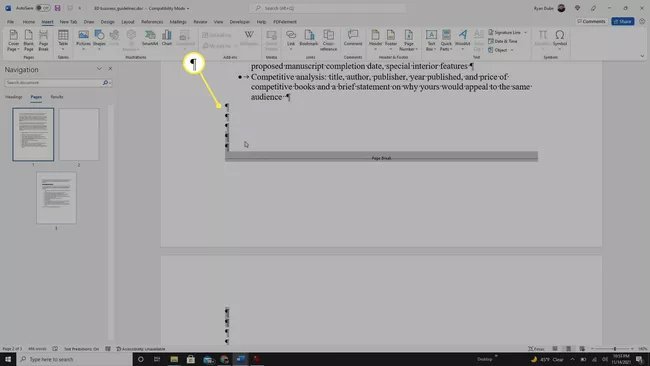Click the Comments button at top right

coord(591,21)
